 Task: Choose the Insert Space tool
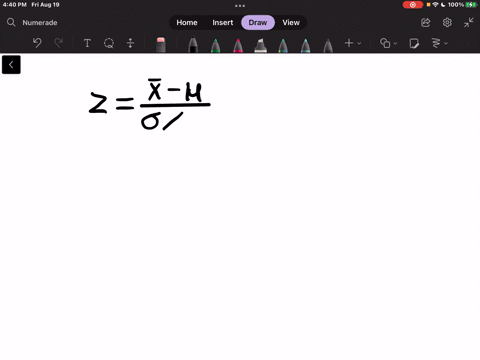130,43
